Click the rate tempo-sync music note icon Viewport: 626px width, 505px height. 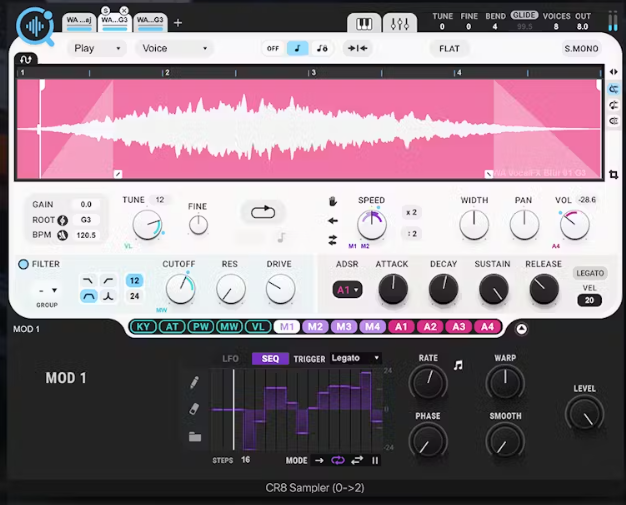458,365
